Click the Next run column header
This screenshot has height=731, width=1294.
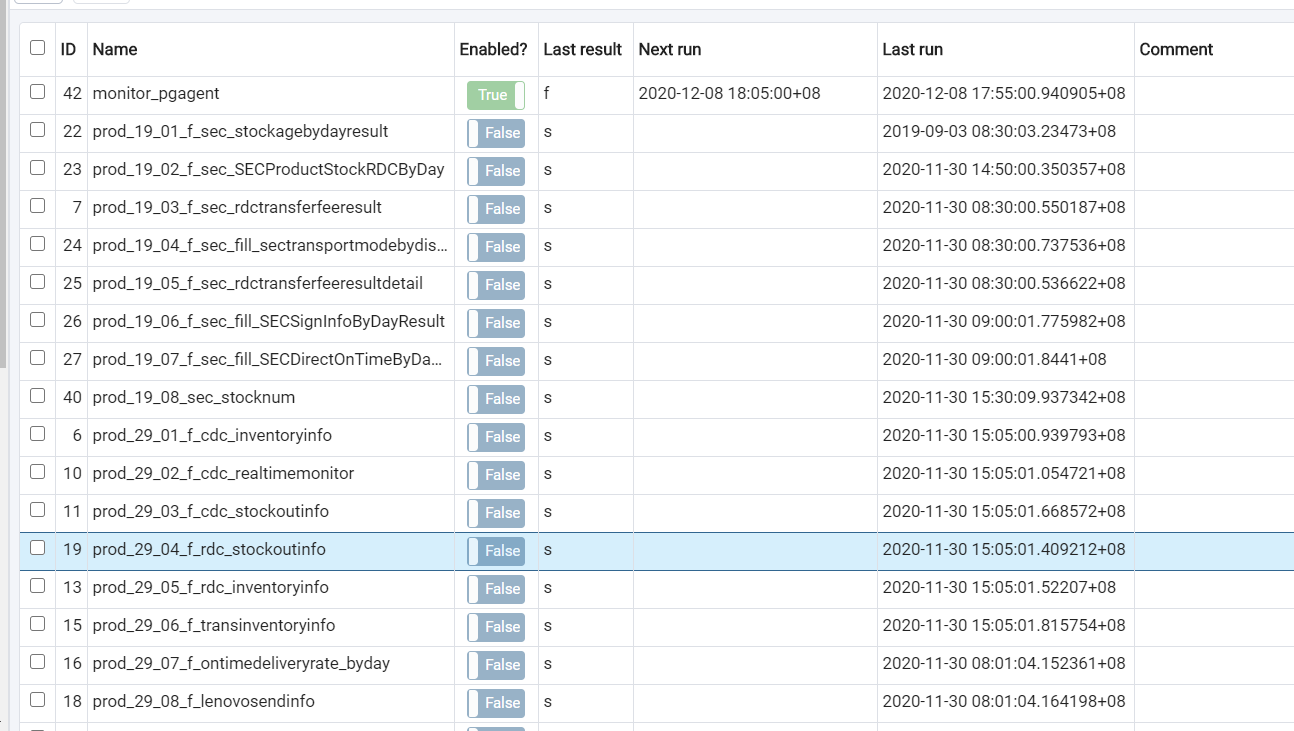pyautogui.click(x=669, y=49)
